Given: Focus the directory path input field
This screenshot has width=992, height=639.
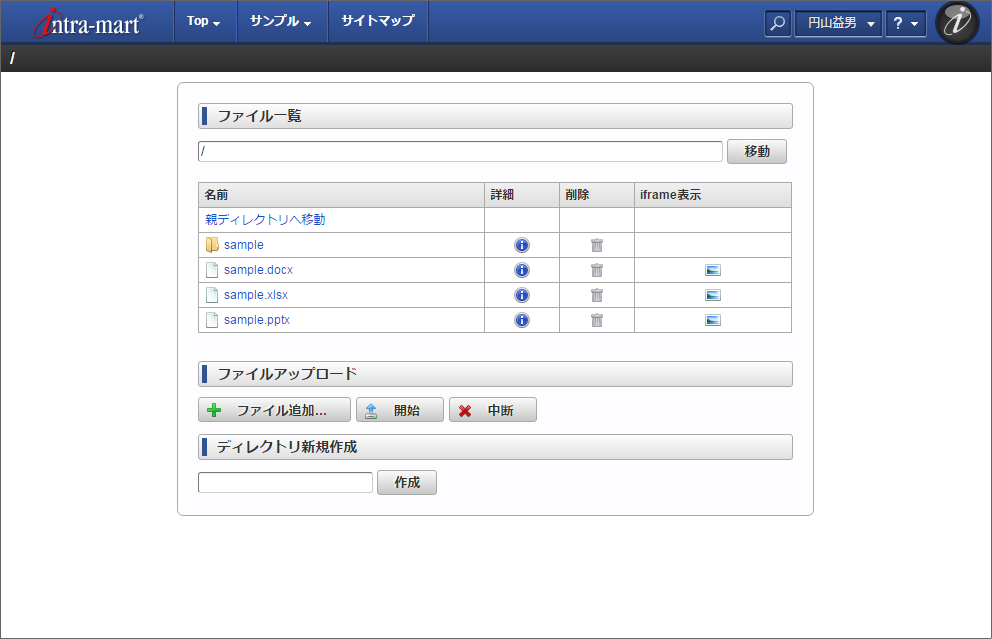Looking at the screenshot, I should [460, 151].
